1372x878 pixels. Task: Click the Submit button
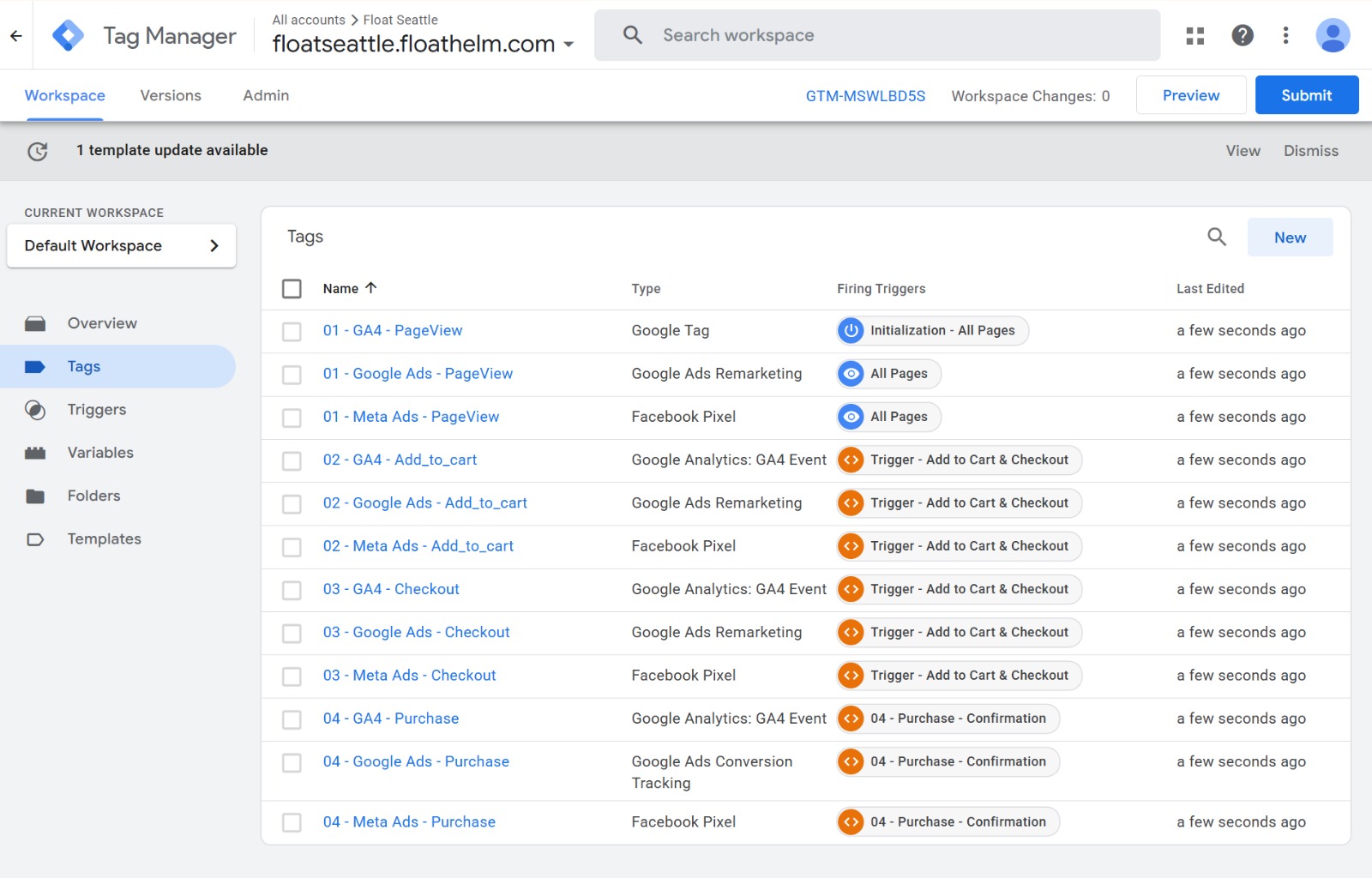[1307, 95]
